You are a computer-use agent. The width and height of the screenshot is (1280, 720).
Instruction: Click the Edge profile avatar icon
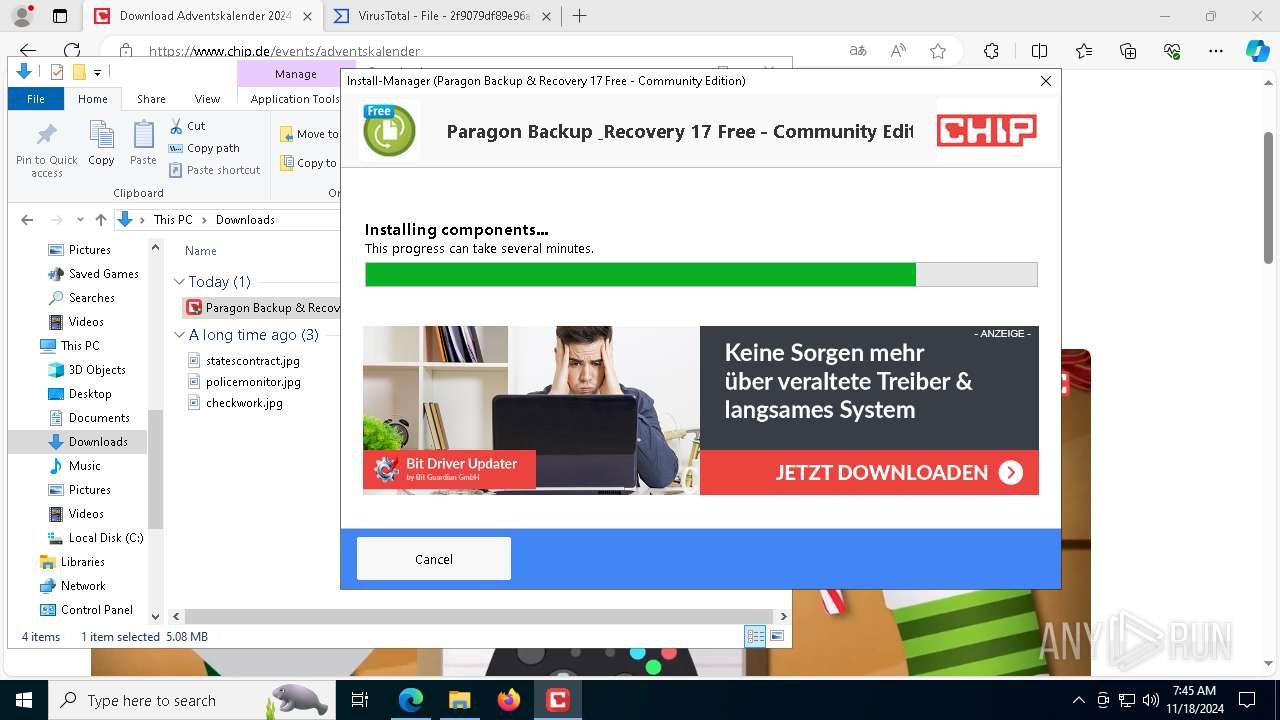(22, 16)
